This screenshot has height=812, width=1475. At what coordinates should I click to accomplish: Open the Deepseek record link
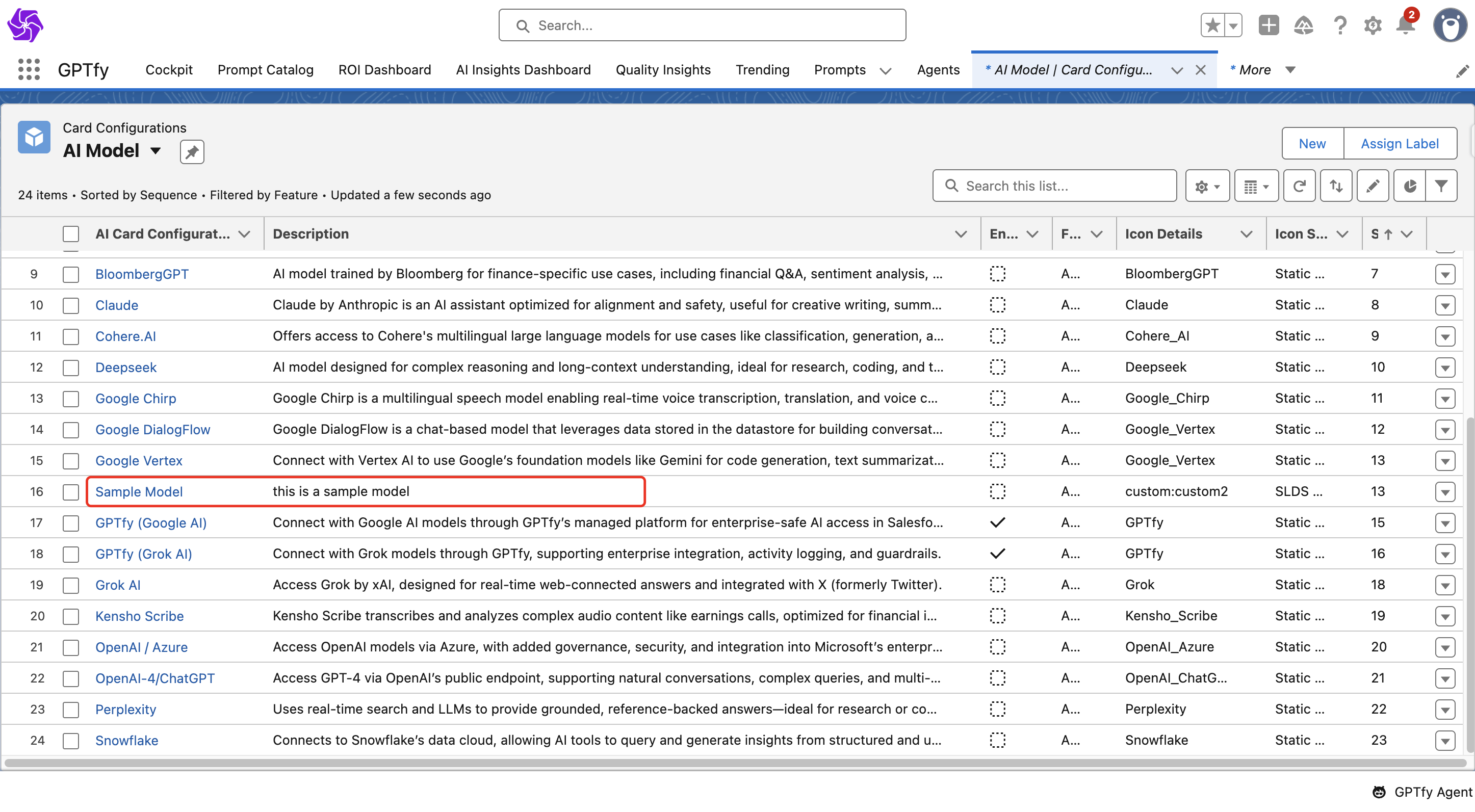click(125, 368)
